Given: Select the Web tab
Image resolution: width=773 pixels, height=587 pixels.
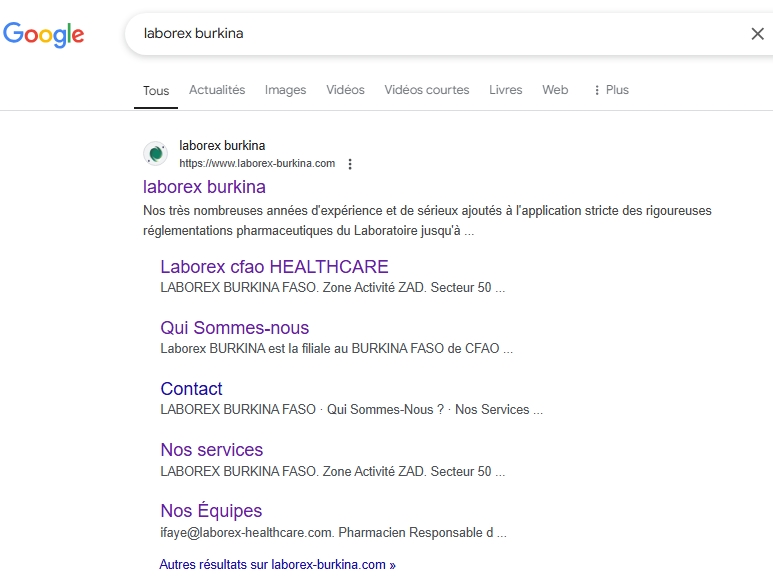Looking at the screenshot, I should point(555,90).
